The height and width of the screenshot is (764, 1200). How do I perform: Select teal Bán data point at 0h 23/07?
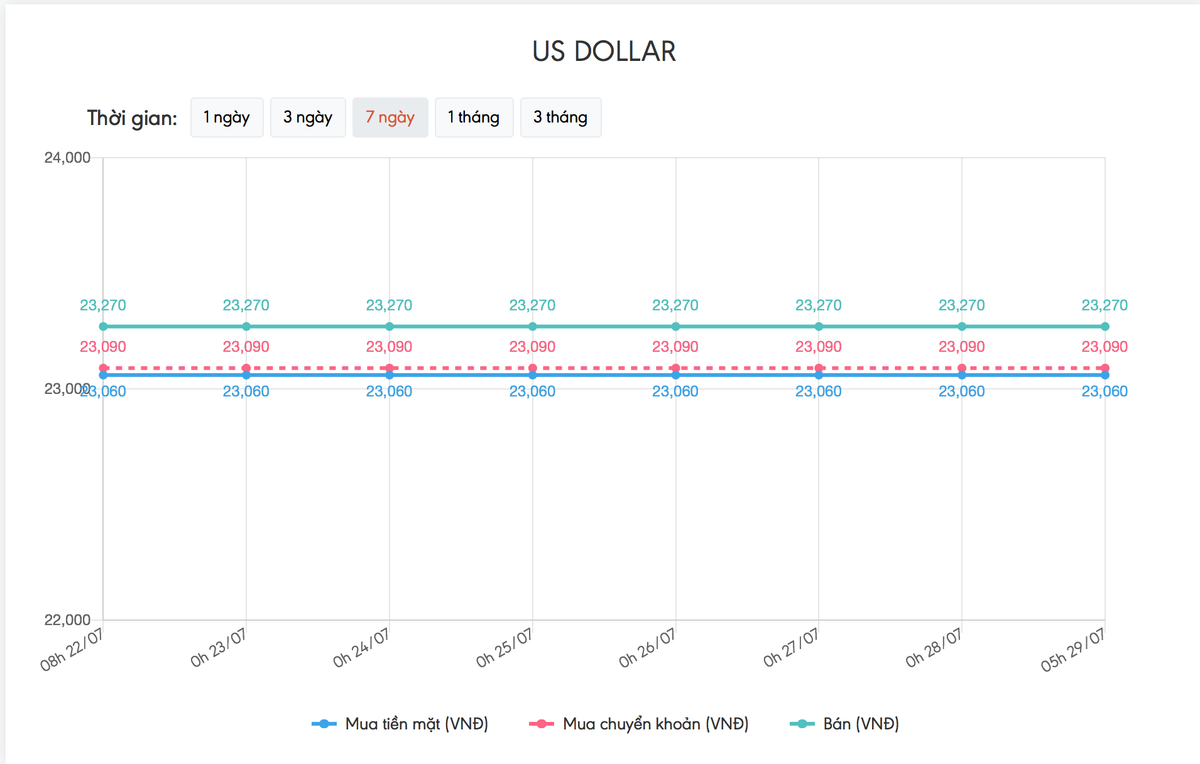coord(246,327)
